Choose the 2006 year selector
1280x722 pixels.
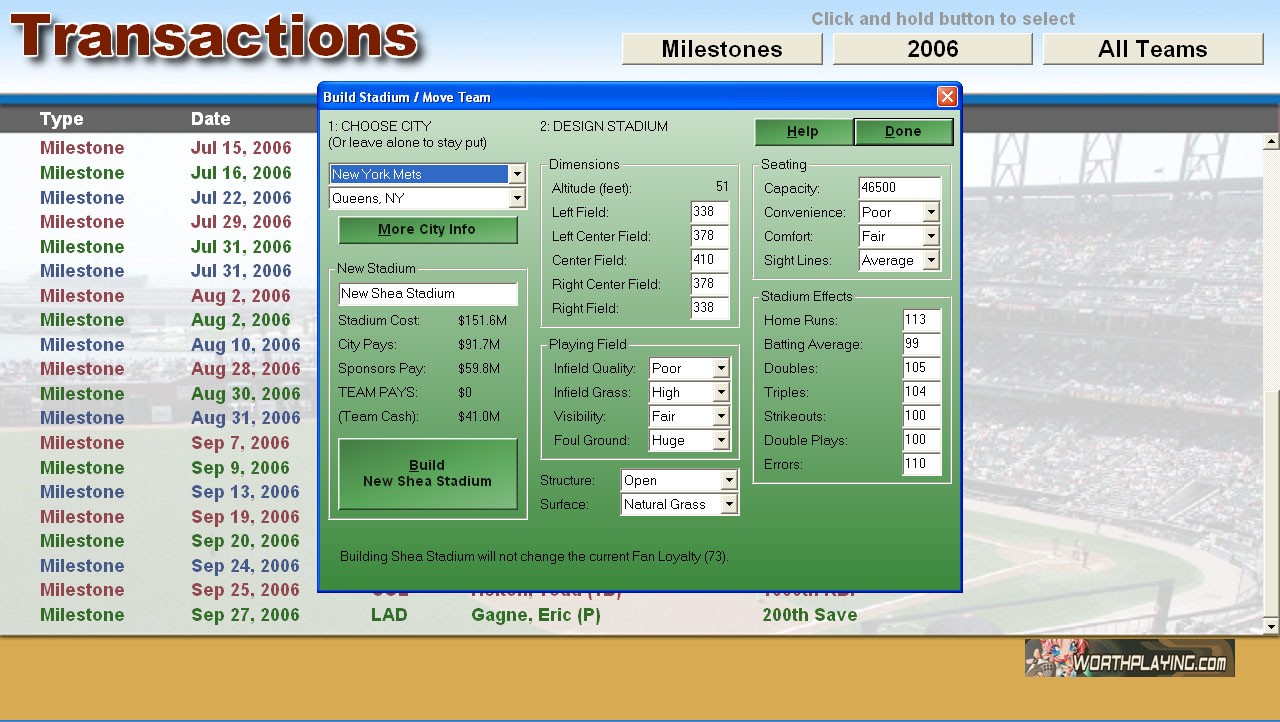point(932,49)
